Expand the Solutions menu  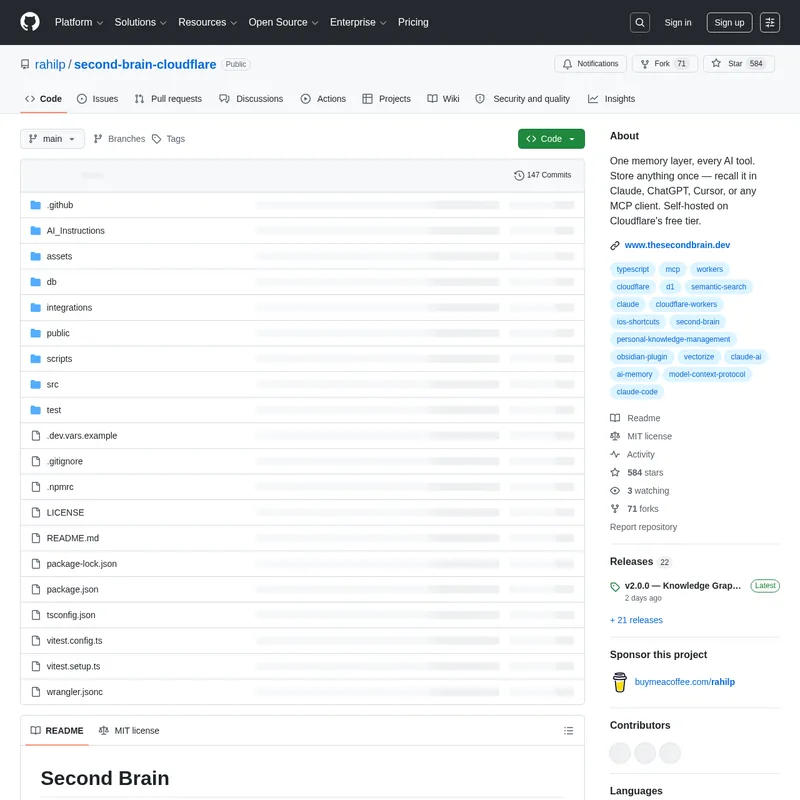(140, 22)
